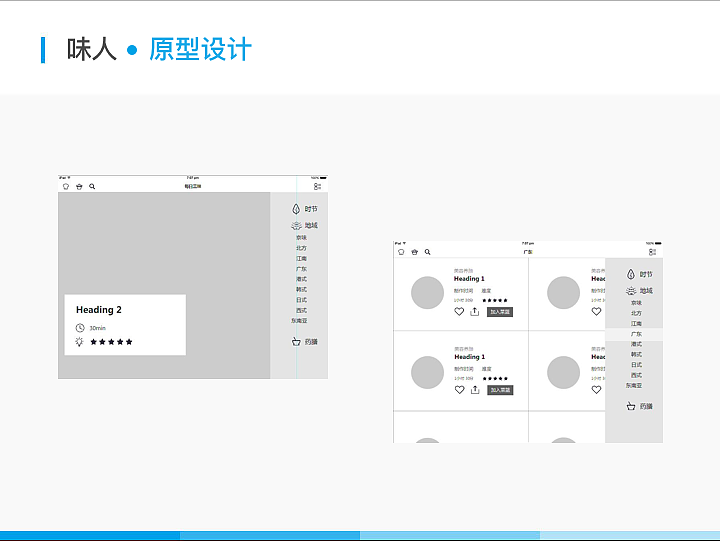Screen dimensions: 720x541
Task: Open filter menu icon in 广东 list mockup
Action: point(652,252)
